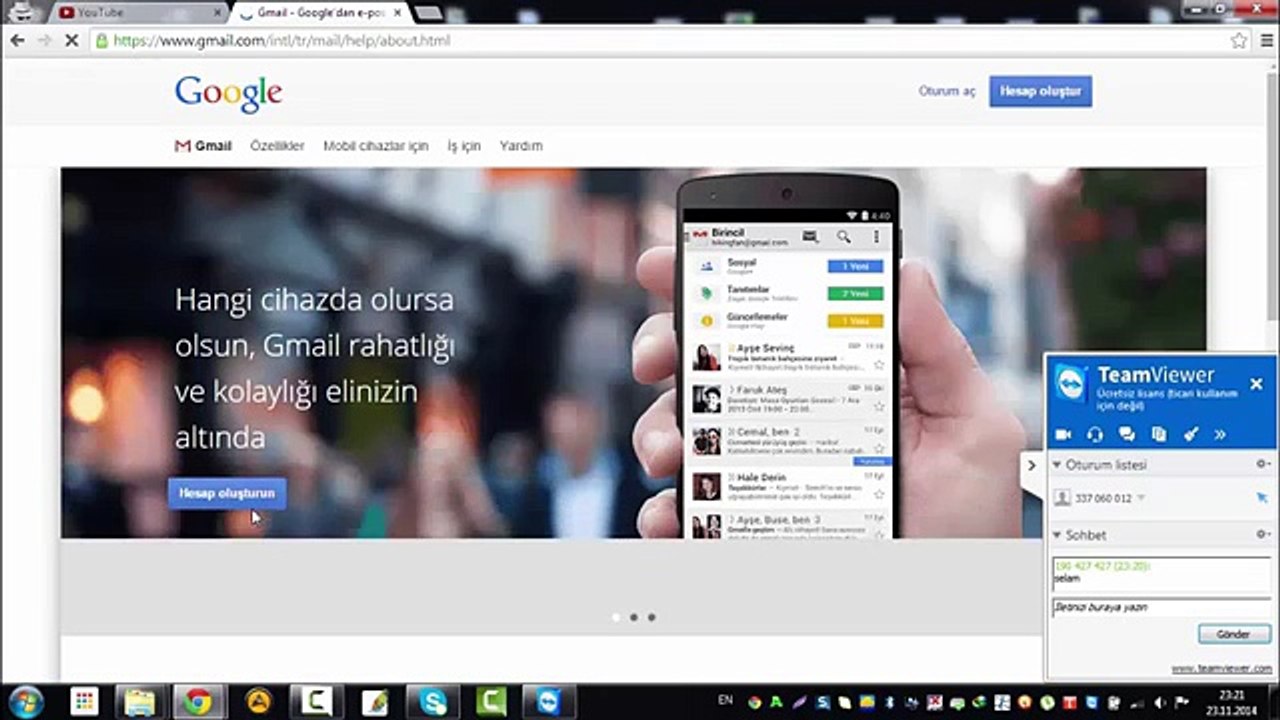Close the Gmail tab
The width and height of the screenshot is (1280, 720).
397,13
